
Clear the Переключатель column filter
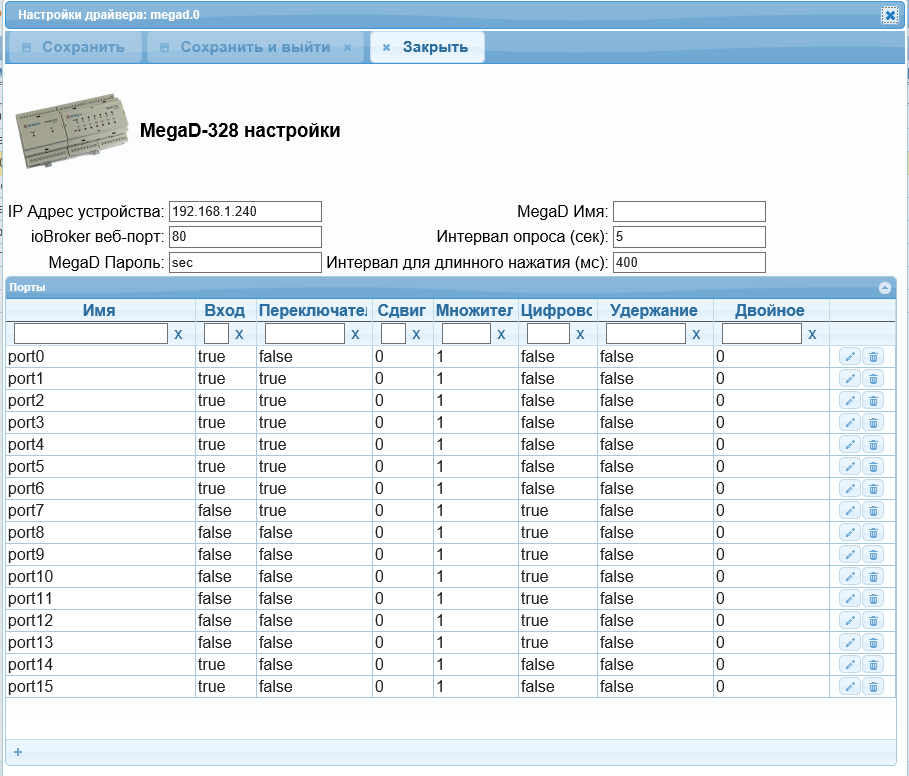click(355, 334)
